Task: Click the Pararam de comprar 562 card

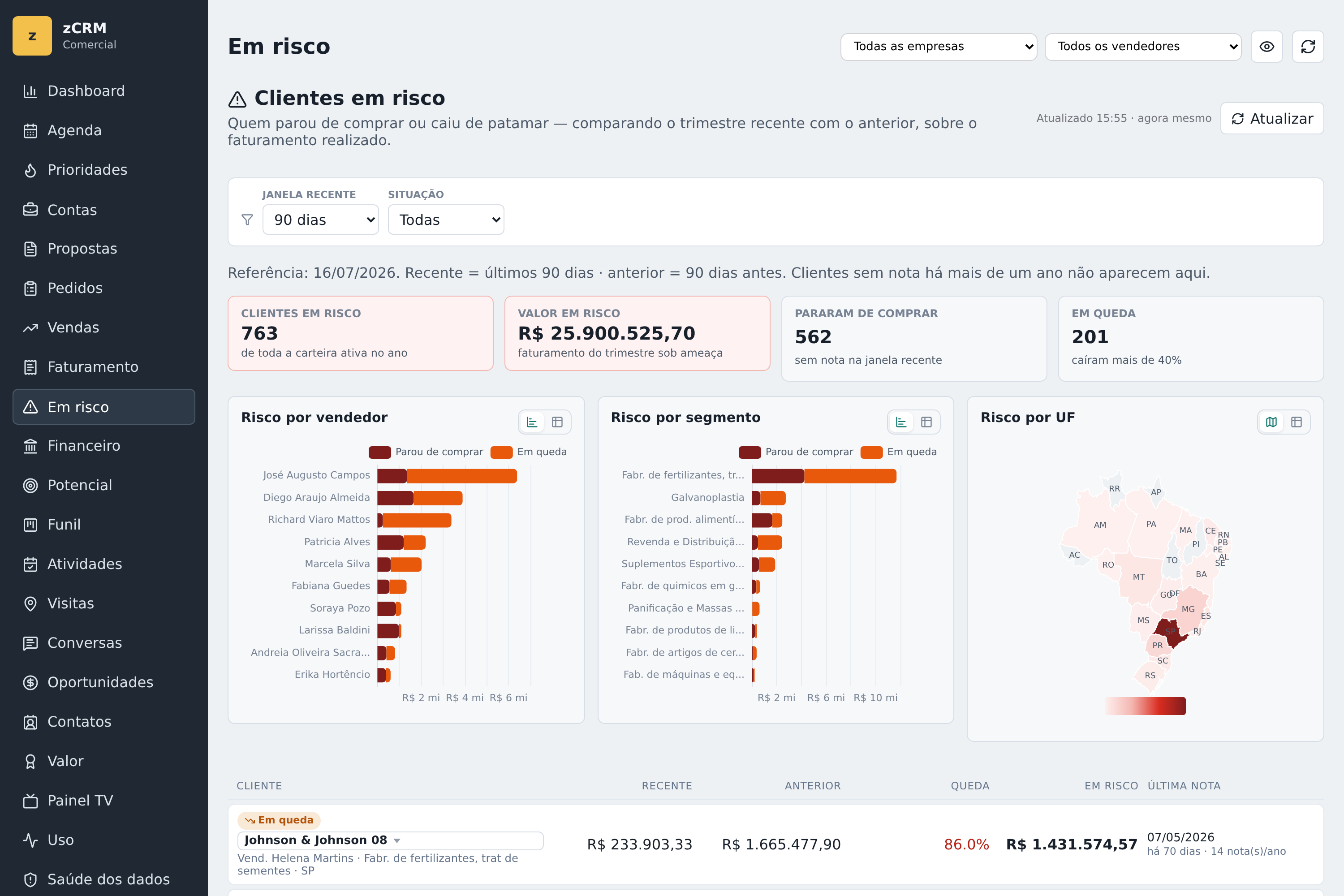Action: (914, 338)
